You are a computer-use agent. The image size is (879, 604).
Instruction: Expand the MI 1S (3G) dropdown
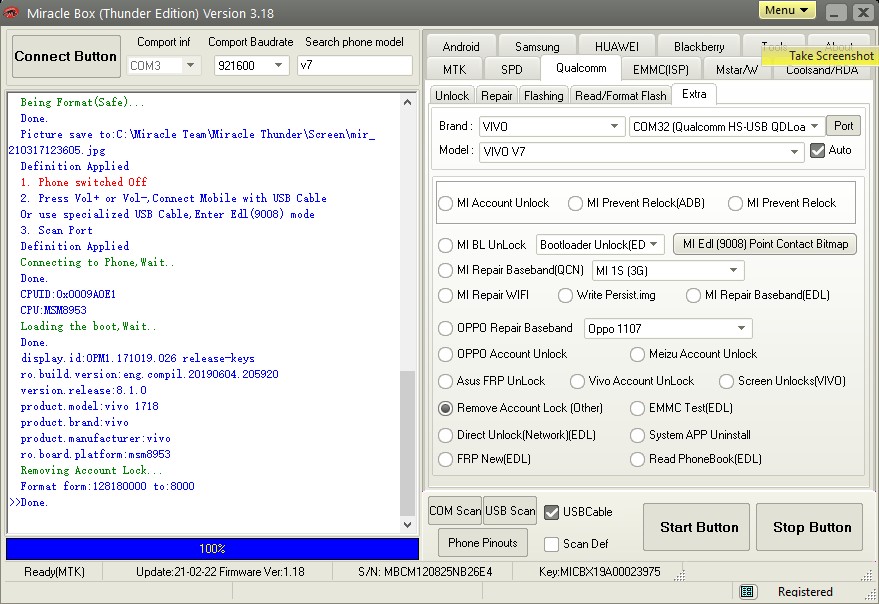click(x=733, y=270)
